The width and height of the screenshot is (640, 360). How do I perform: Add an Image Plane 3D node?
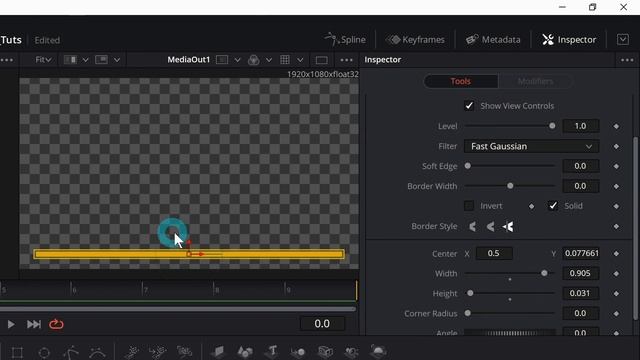pos(218,351)
